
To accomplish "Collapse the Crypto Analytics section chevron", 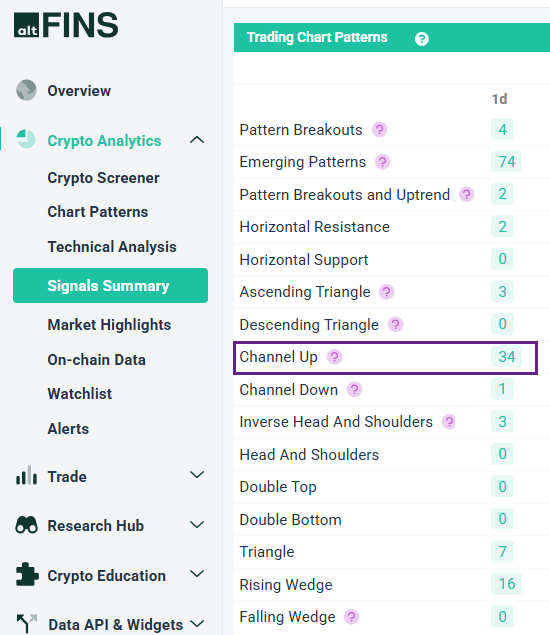I will (197, 140).
